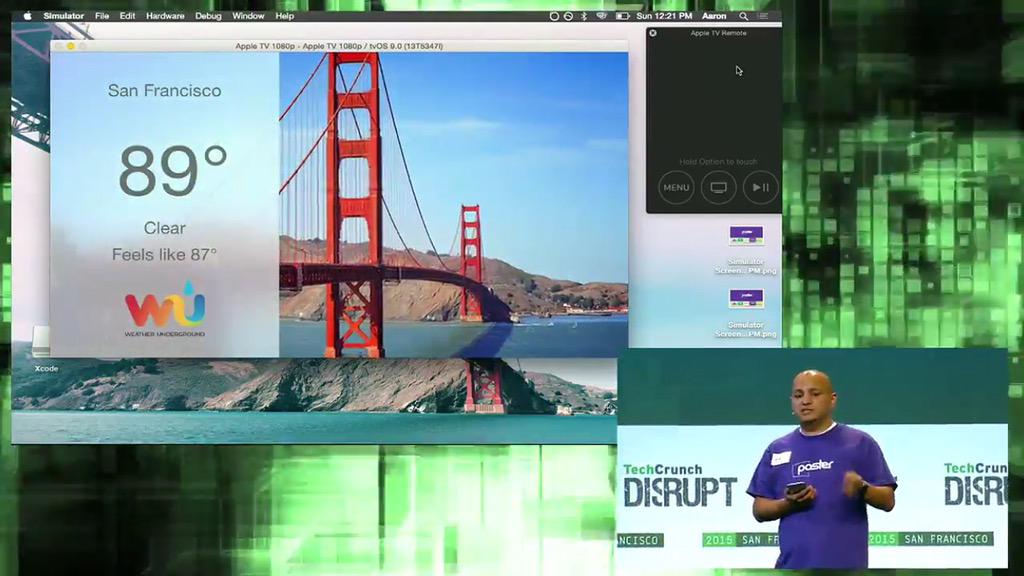Click the Apple TV Remote touch surface
This screenshot has height=576, width=1024.
(714, 98)
